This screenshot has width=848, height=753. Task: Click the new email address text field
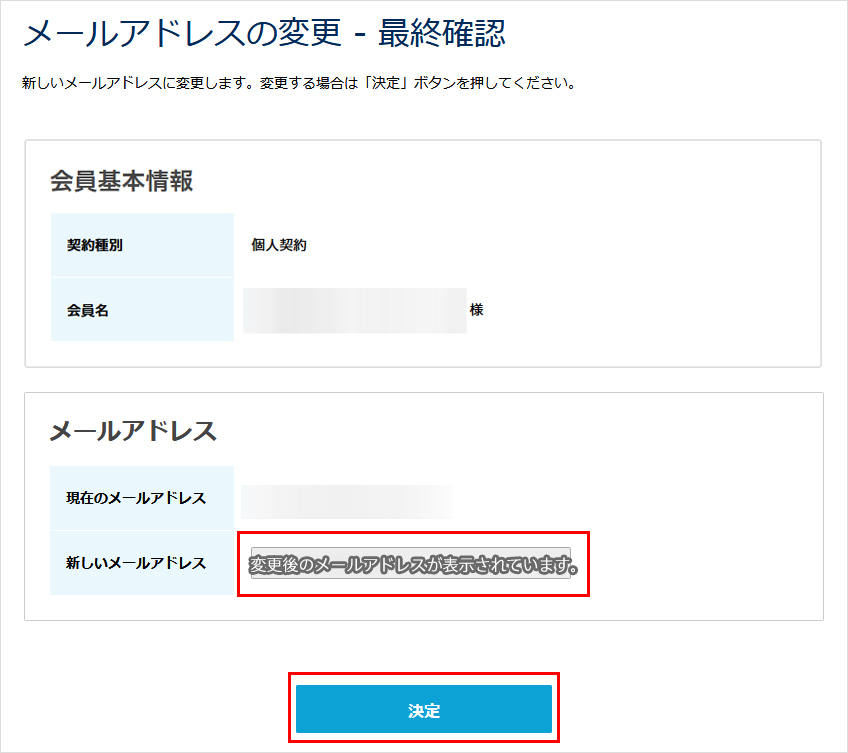point(410,564)
